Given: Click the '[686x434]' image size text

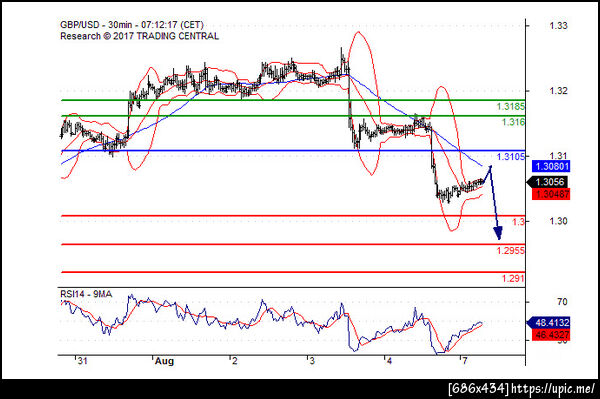Looking at the screenshot, I should pyautogui.click(x=479, y=389).
